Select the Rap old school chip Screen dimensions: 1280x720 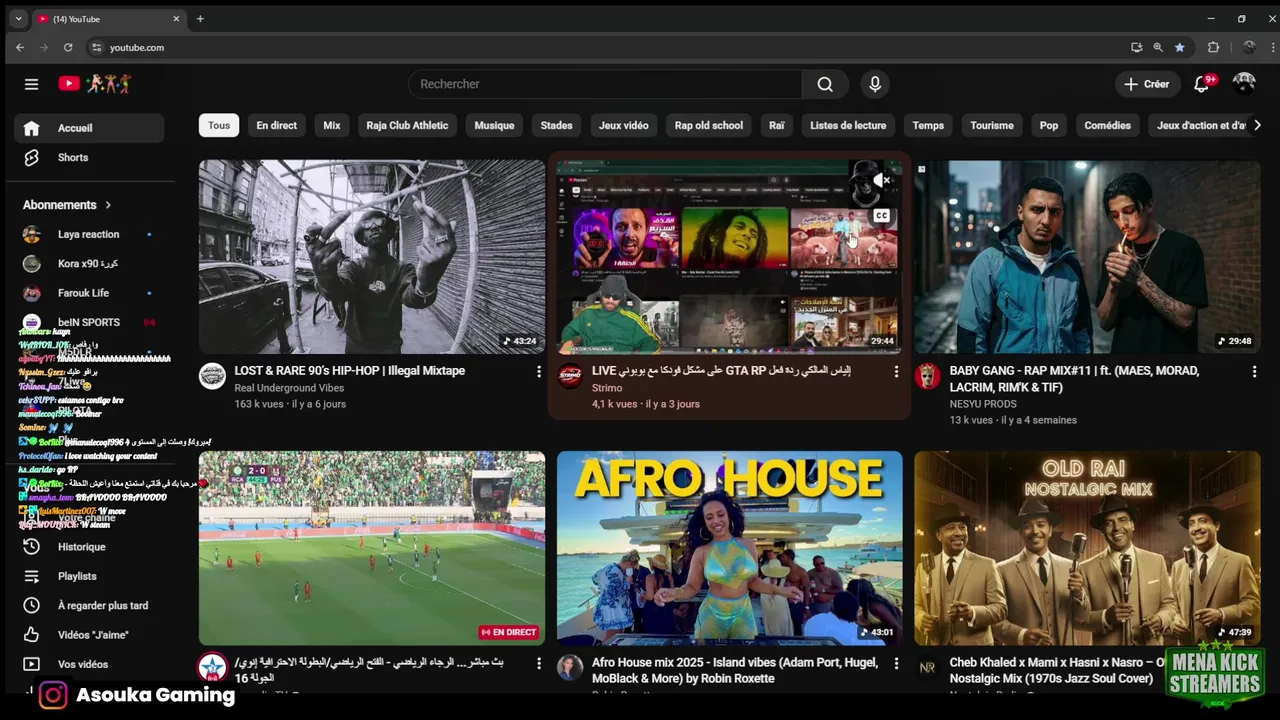click(709, 125)
